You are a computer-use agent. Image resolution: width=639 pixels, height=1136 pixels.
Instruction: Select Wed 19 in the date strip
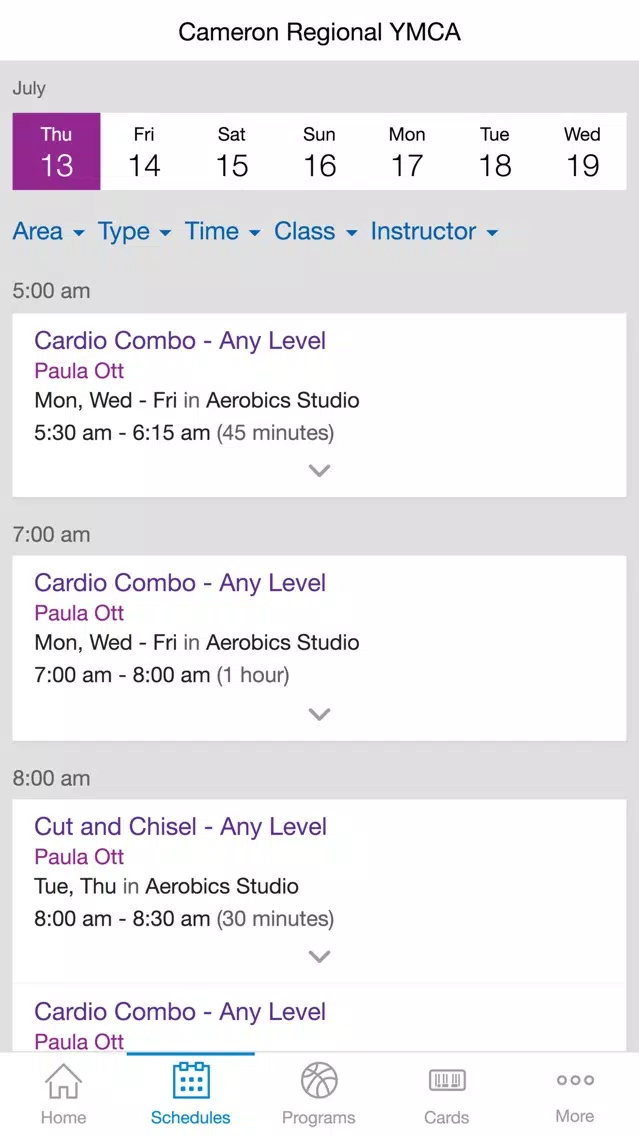click(x=582, y=151)
